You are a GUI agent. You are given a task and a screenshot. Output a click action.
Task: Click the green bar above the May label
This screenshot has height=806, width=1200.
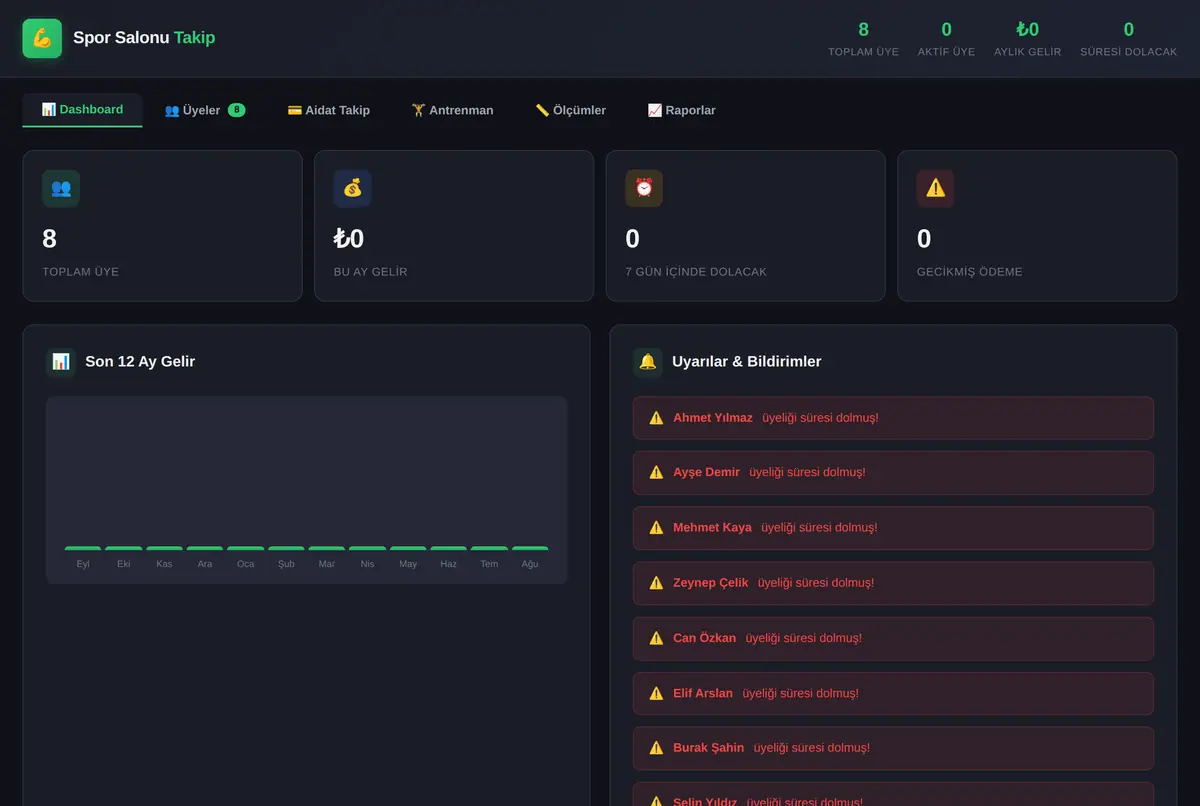tap(408, 548)
